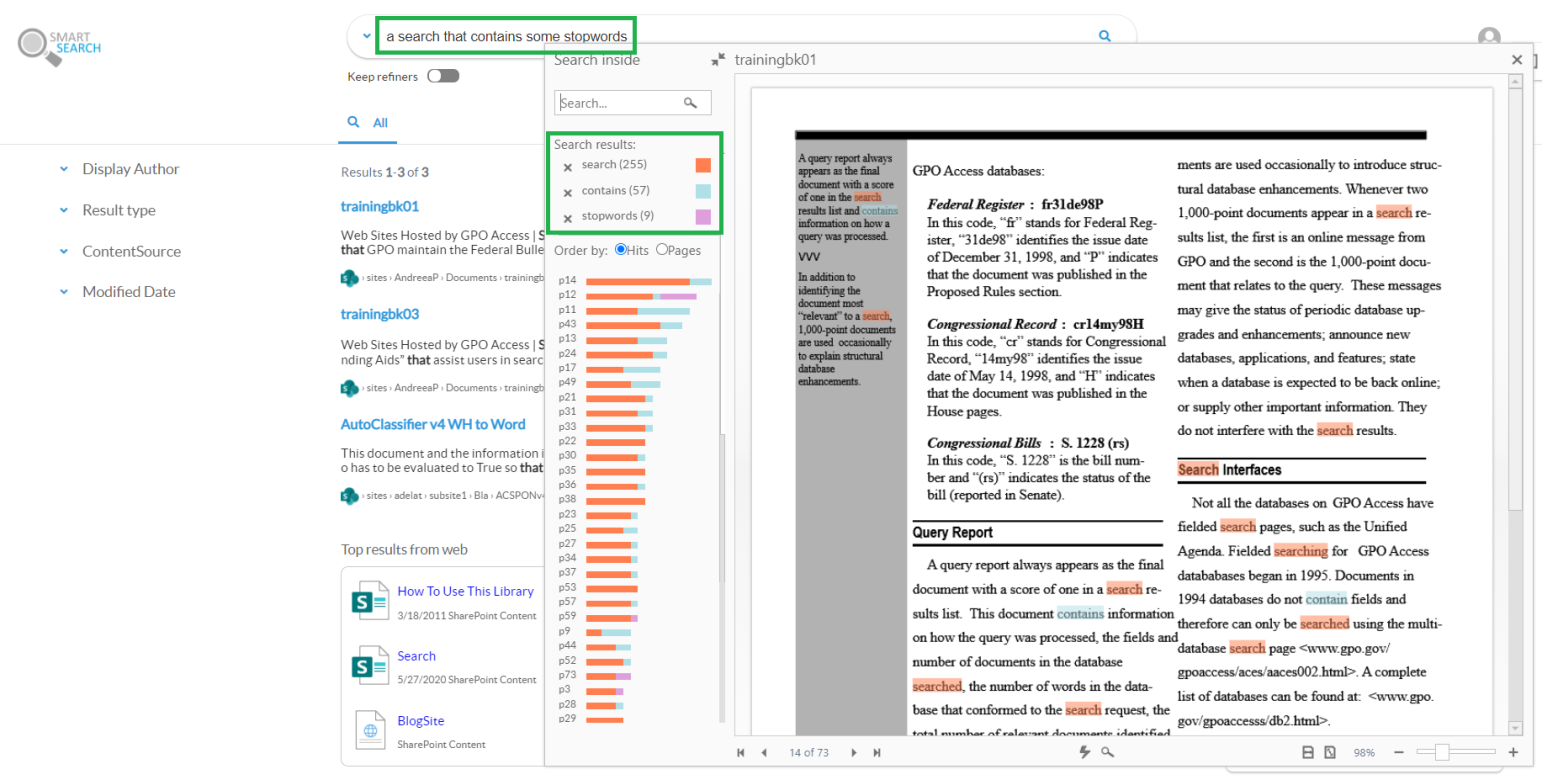
Task: Select the Hits order radio button
Action: click(x=621, y=250)
